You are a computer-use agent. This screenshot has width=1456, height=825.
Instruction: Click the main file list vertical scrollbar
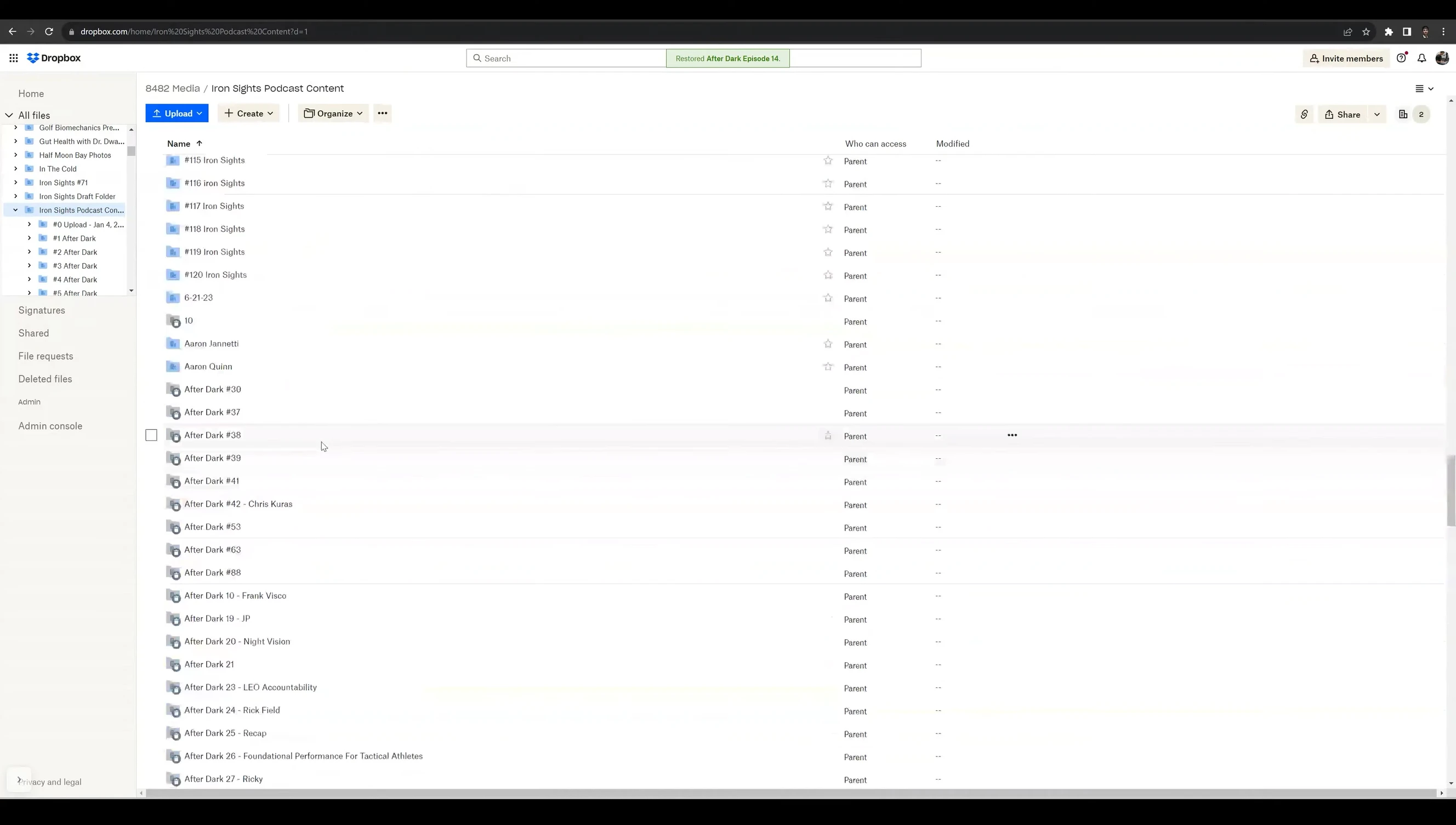[1451, 490]
